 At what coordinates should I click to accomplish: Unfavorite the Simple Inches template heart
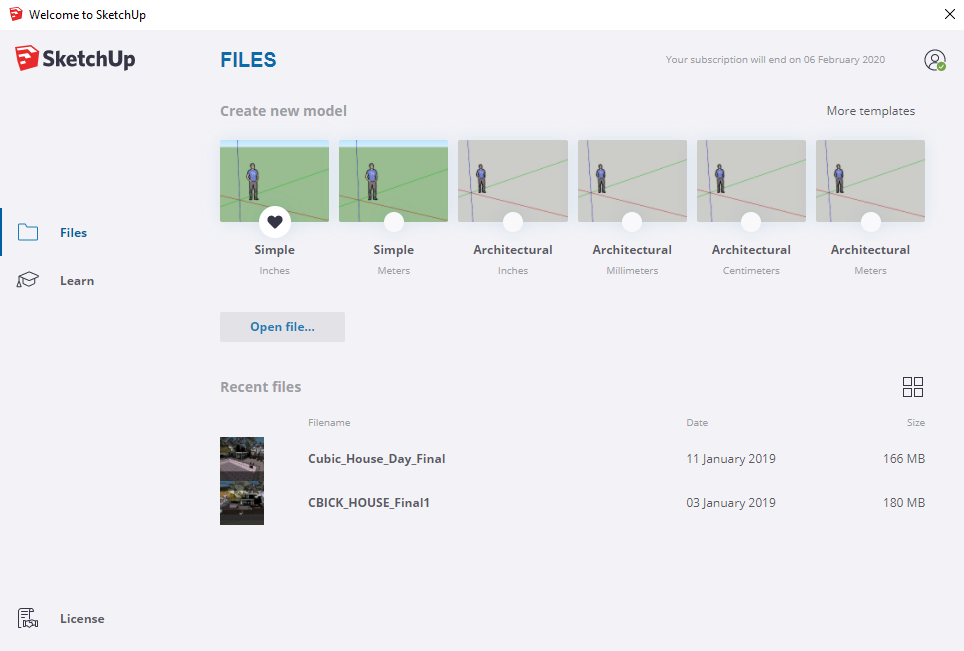(275, 221)
